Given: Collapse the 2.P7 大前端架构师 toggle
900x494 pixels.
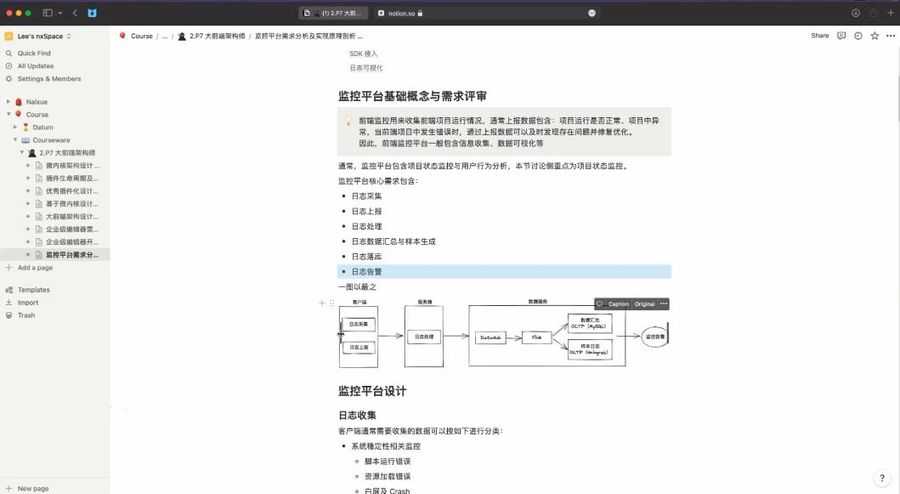Looking at the screenshot, I should 22,153.
